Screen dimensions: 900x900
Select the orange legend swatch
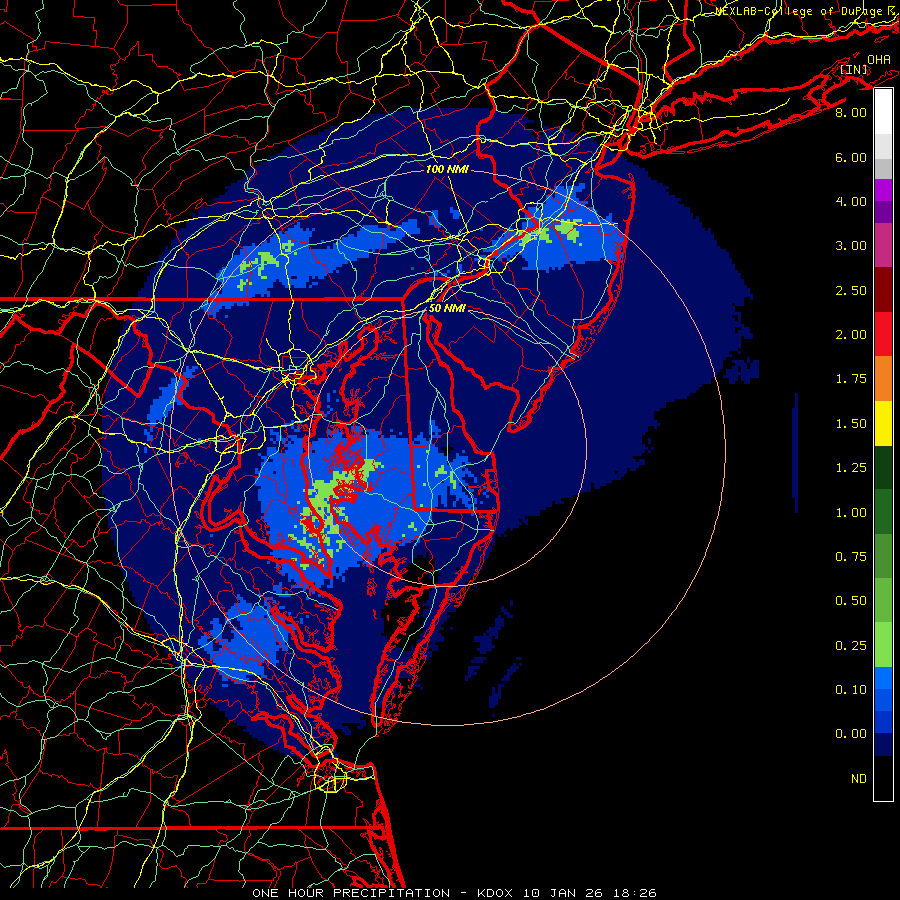pyautogui.click(x=883, y=379)
